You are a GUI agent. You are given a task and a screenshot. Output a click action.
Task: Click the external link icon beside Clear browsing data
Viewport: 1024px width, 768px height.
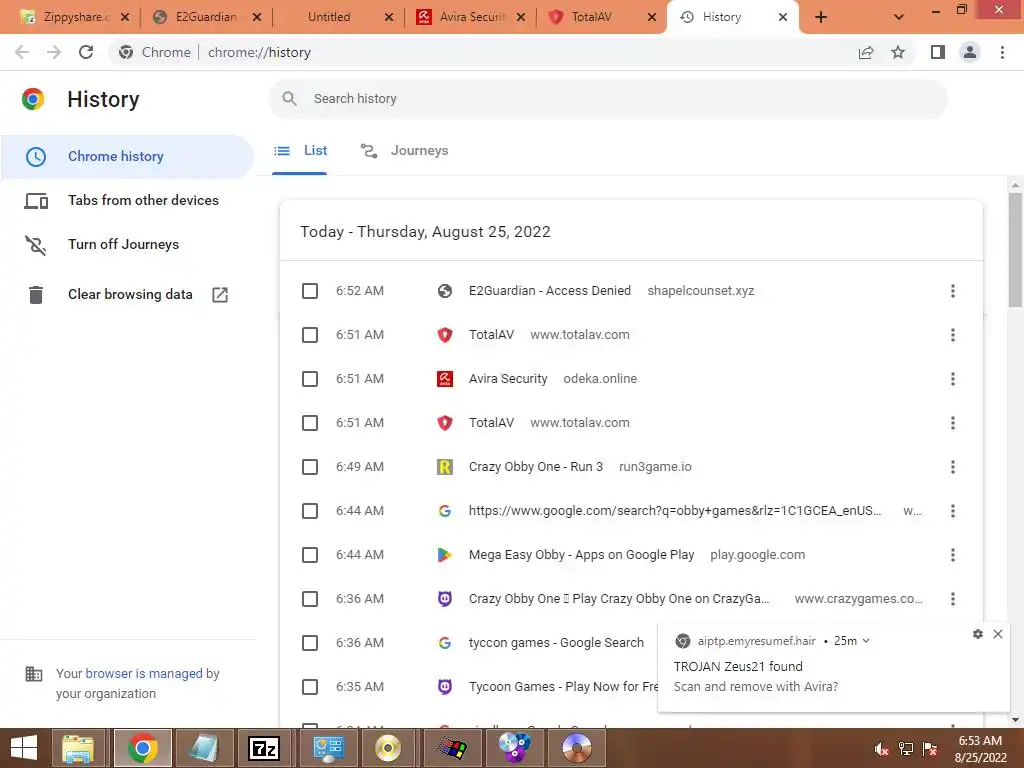(x=220, y=295)
